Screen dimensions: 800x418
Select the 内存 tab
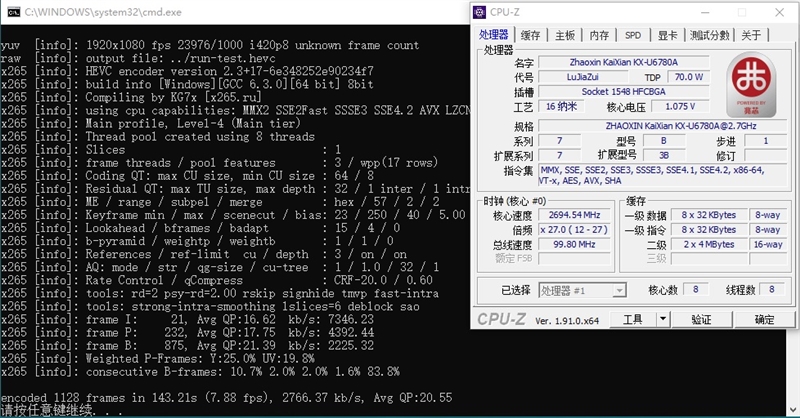[x=598, y=35]
